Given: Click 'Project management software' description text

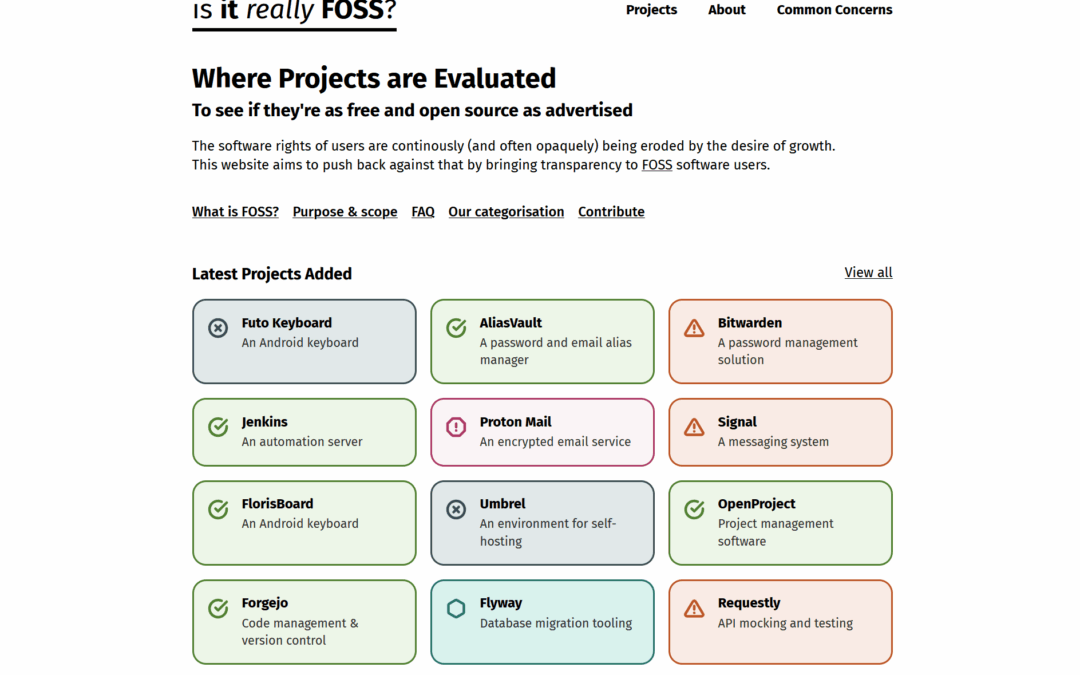Looking at the screenshot, I should click(x=776, y=532).
